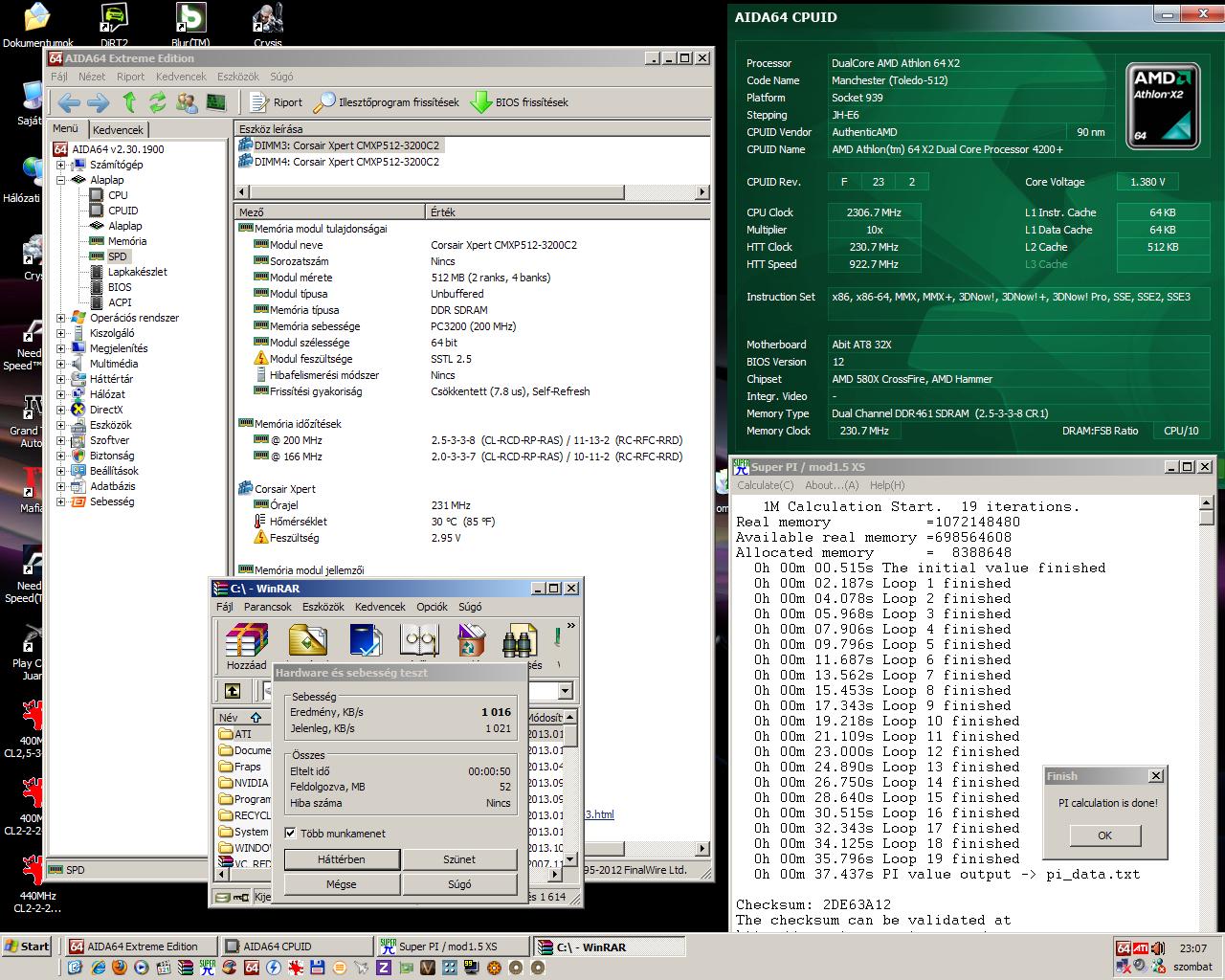The height and width of the screenshot is (980, 1225).
Task: Expand the Sebesség tree node
Action: click(60, 501)
